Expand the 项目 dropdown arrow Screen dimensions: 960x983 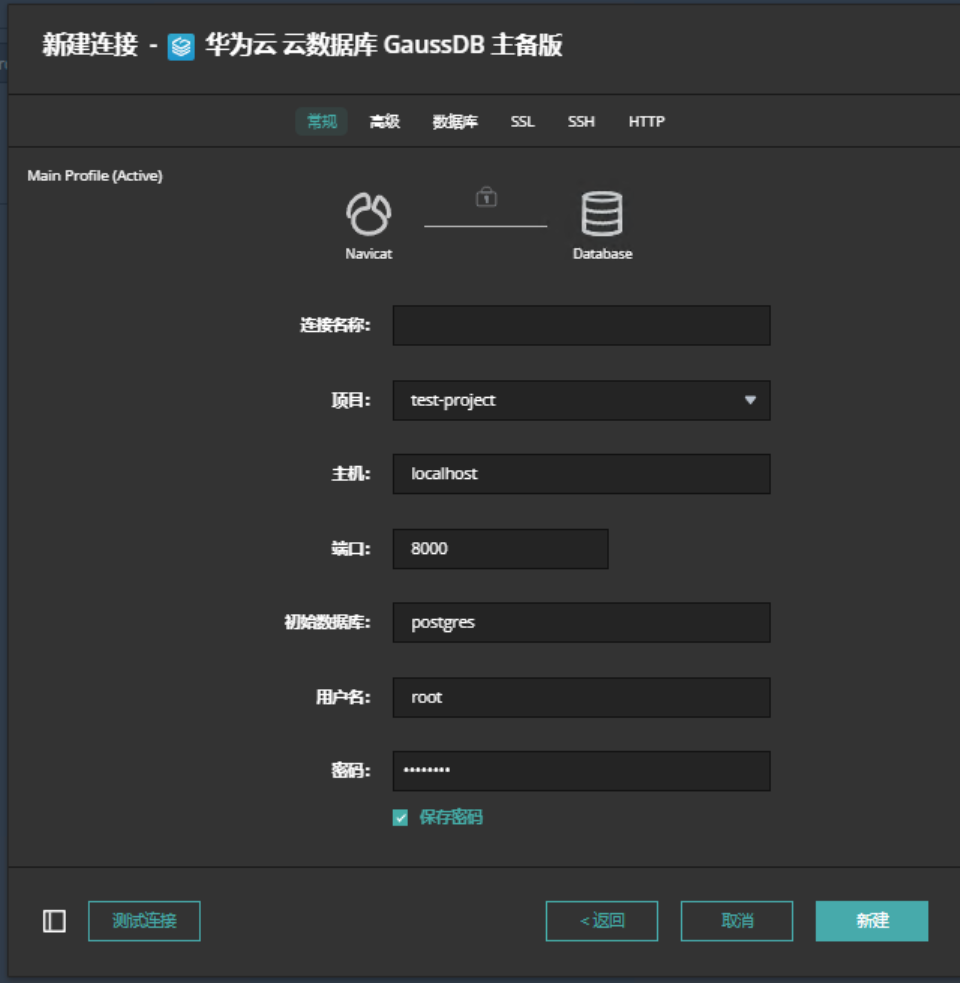(750, 400)
